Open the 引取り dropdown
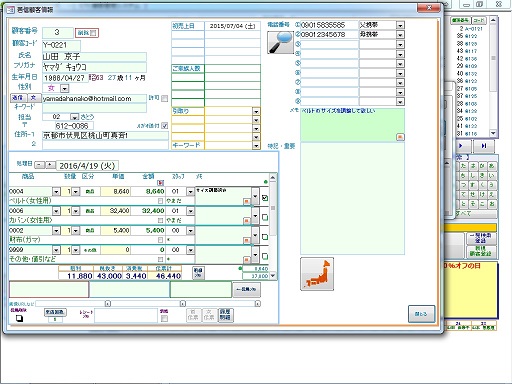Screen dimensions: 512x384 coord(256,111)
